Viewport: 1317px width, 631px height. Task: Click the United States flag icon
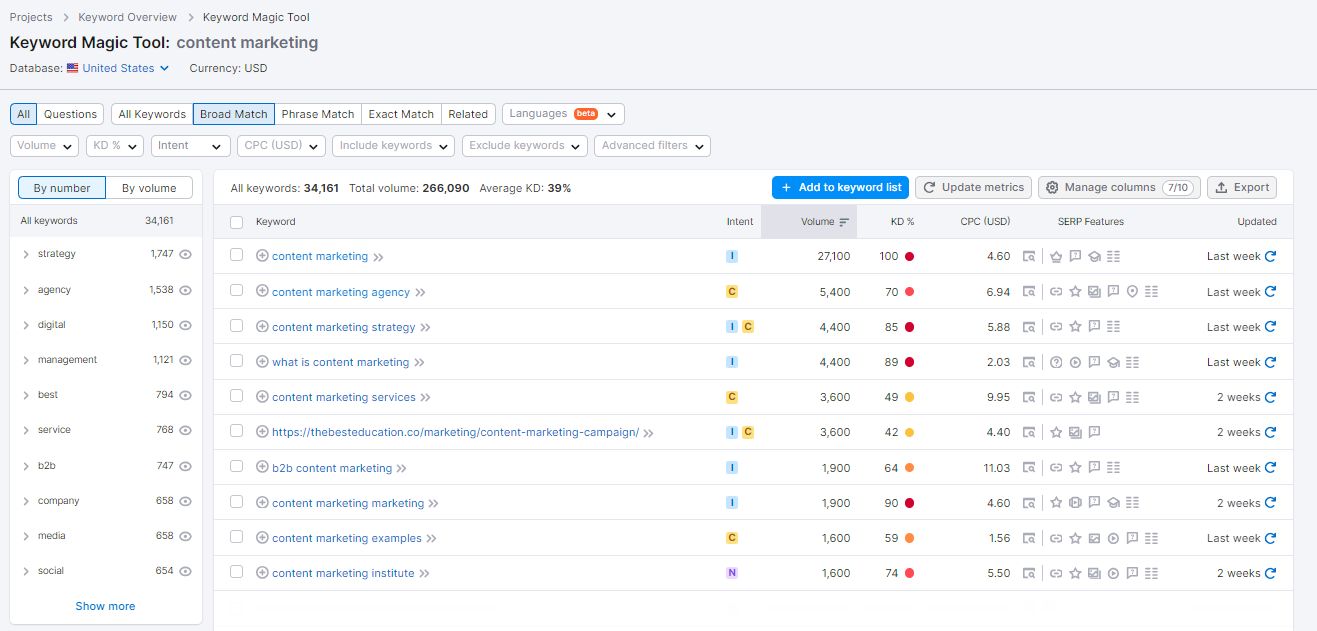[72, 68]
